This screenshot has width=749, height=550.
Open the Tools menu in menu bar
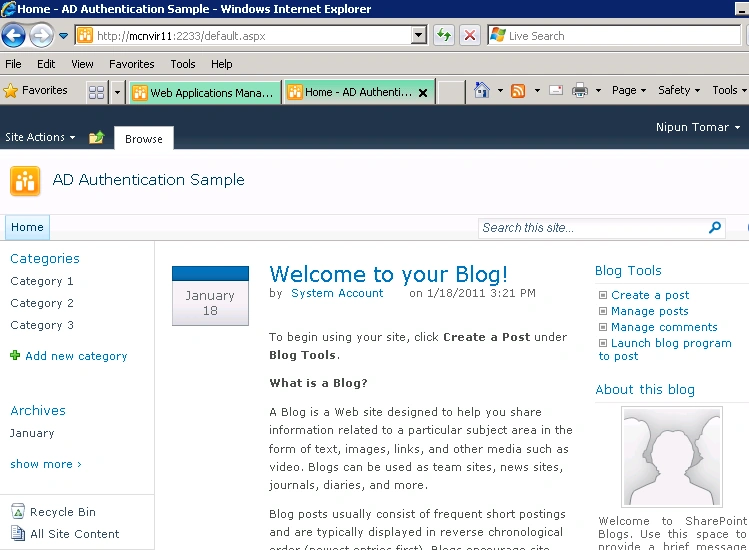pos(183,64)
